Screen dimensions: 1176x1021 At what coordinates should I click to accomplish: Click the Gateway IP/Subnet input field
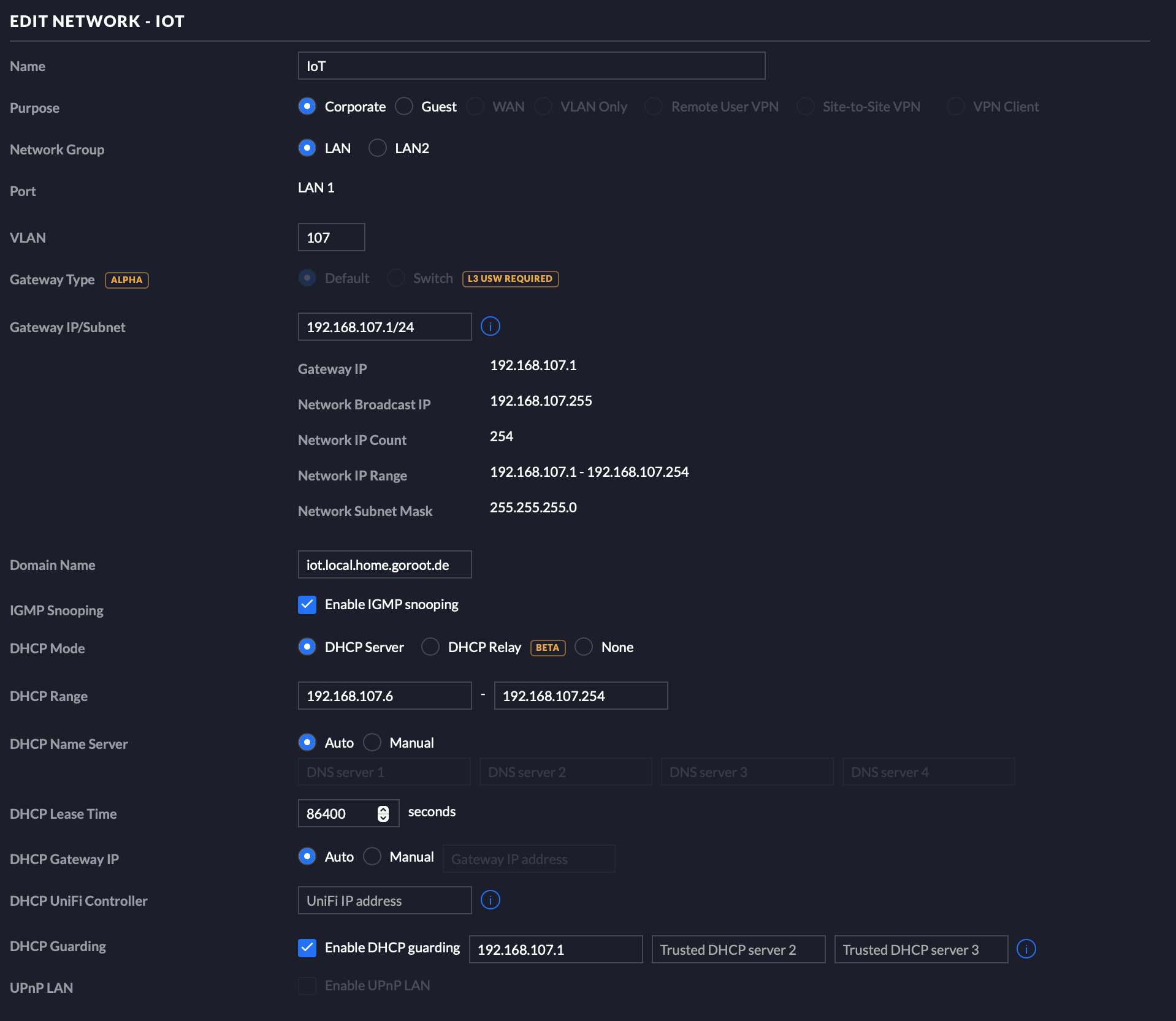(385, 327)
